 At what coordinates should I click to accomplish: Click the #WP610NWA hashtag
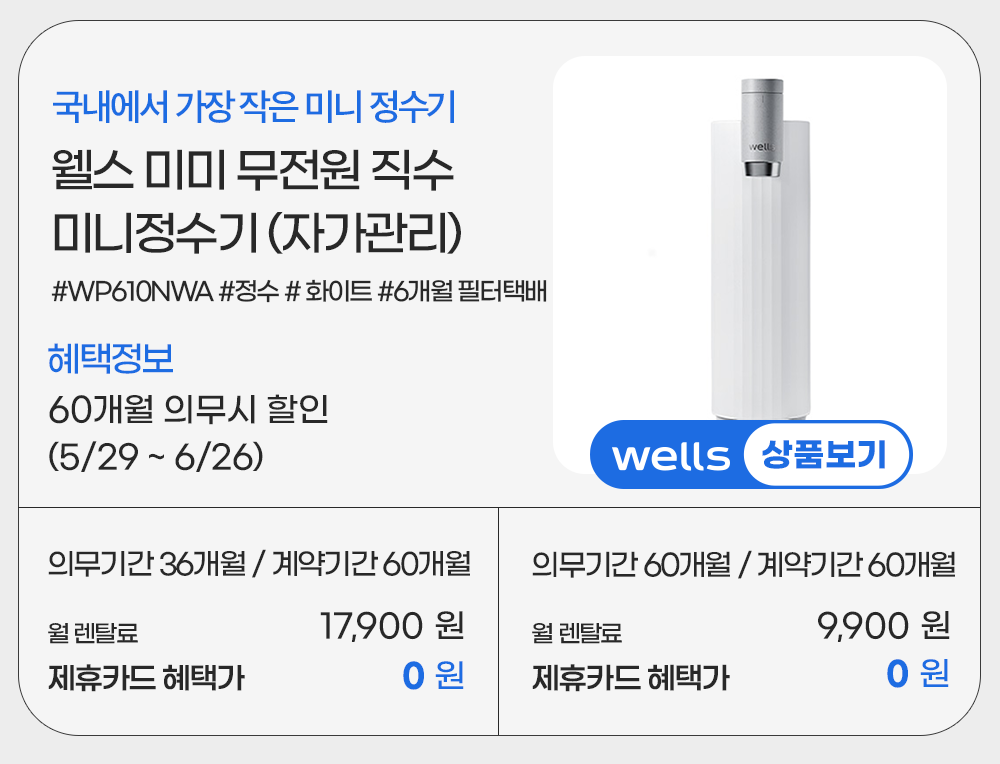130,293
